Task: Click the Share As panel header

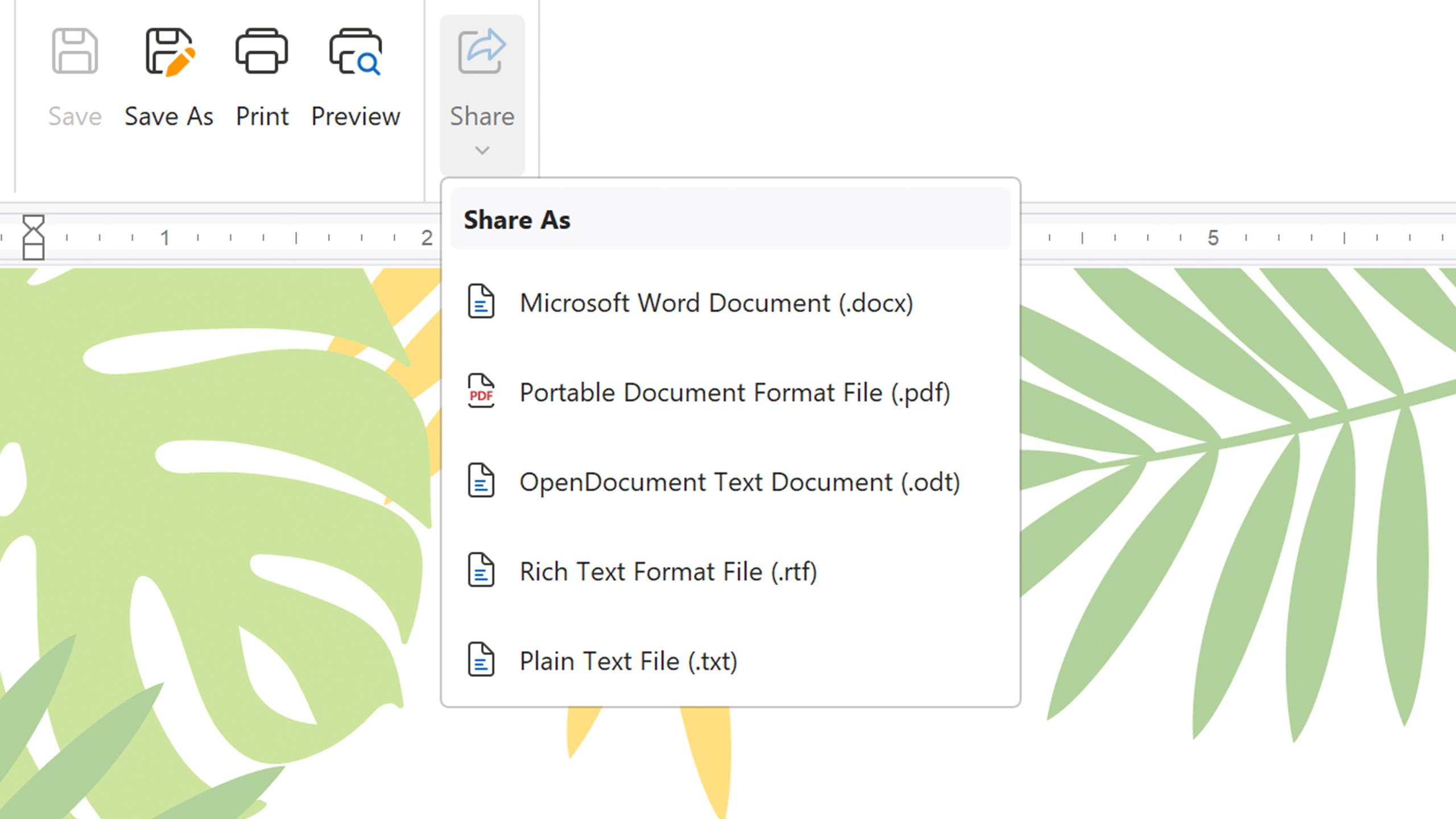Action: 516,220
